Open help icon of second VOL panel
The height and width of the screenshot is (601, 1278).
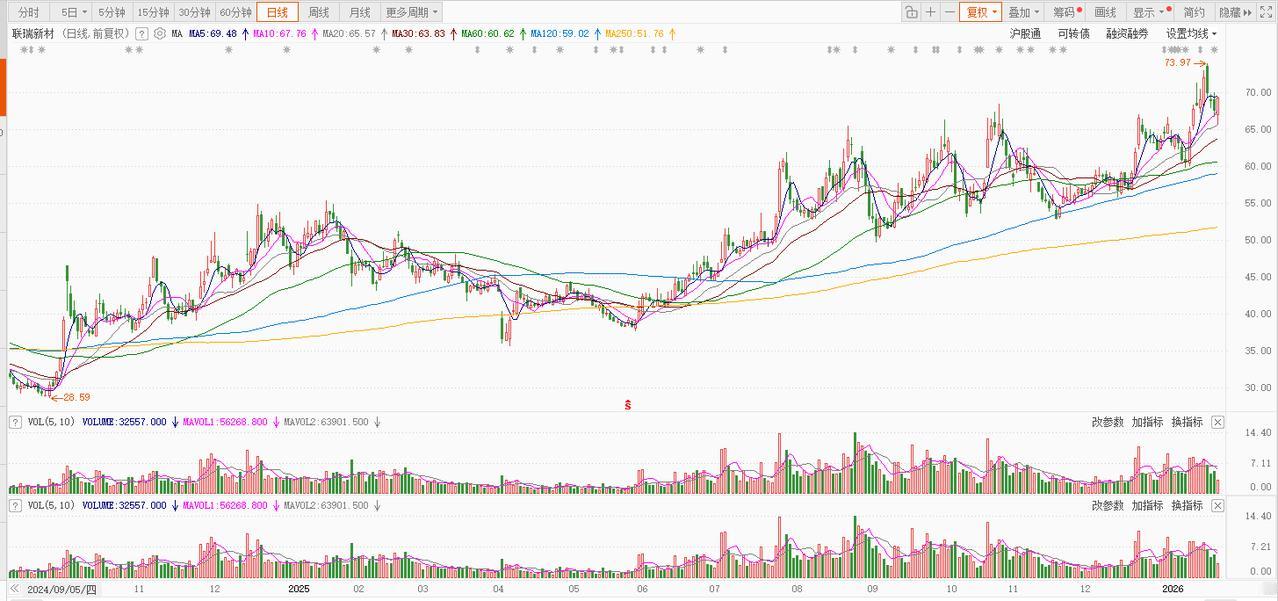coord(16,506)
